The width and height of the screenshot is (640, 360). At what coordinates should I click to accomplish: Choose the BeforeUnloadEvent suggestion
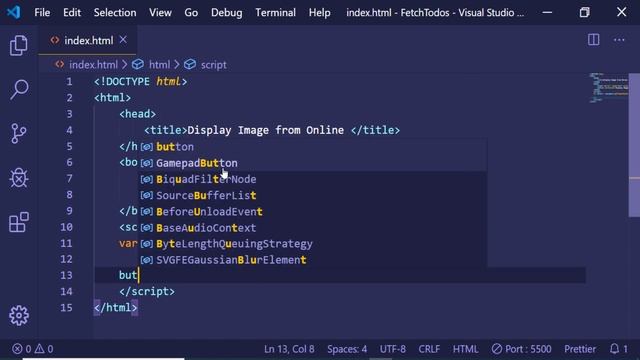313,211
